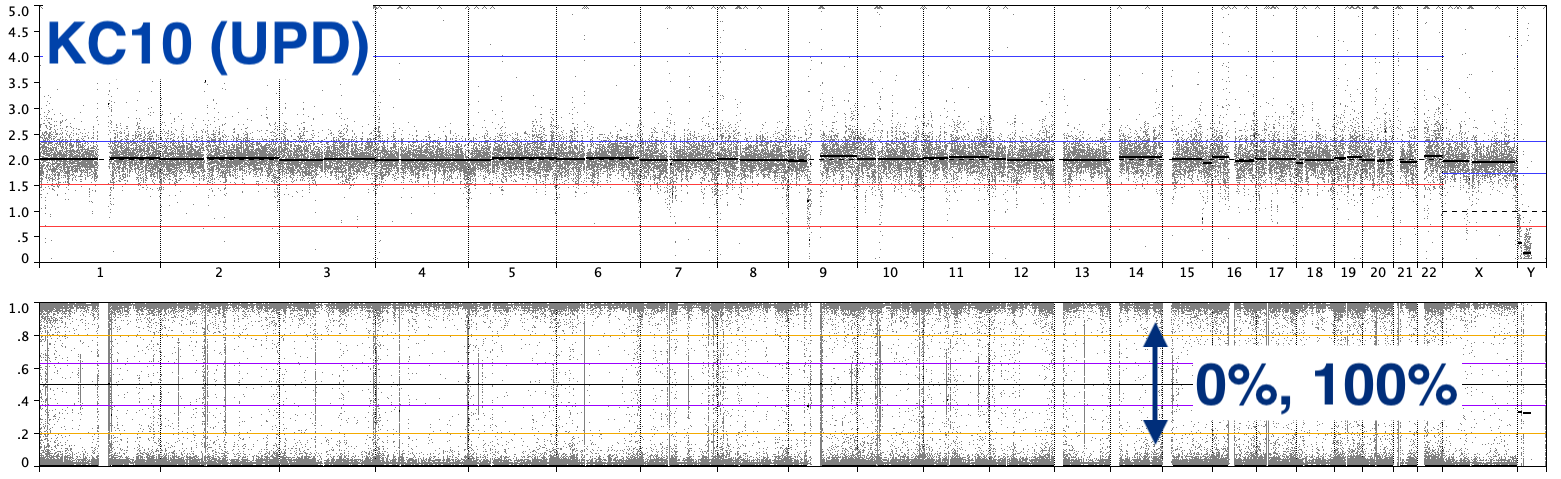Viewport: 1561px width, 479px height.
Task: Click chromosome 13 axis label
Action: click(1081, 272)
